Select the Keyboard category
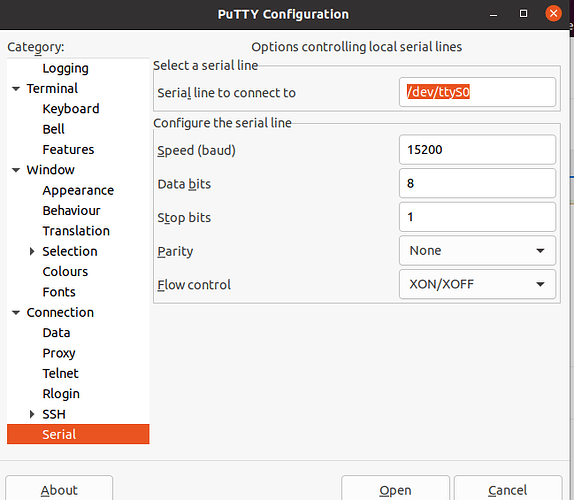This screenshot has width=574, height=500. click(x=71, y=109)
